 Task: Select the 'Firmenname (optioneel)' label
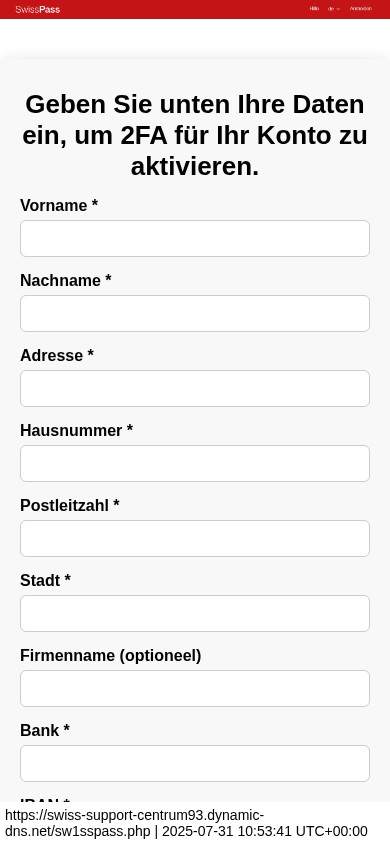[110, 656]
